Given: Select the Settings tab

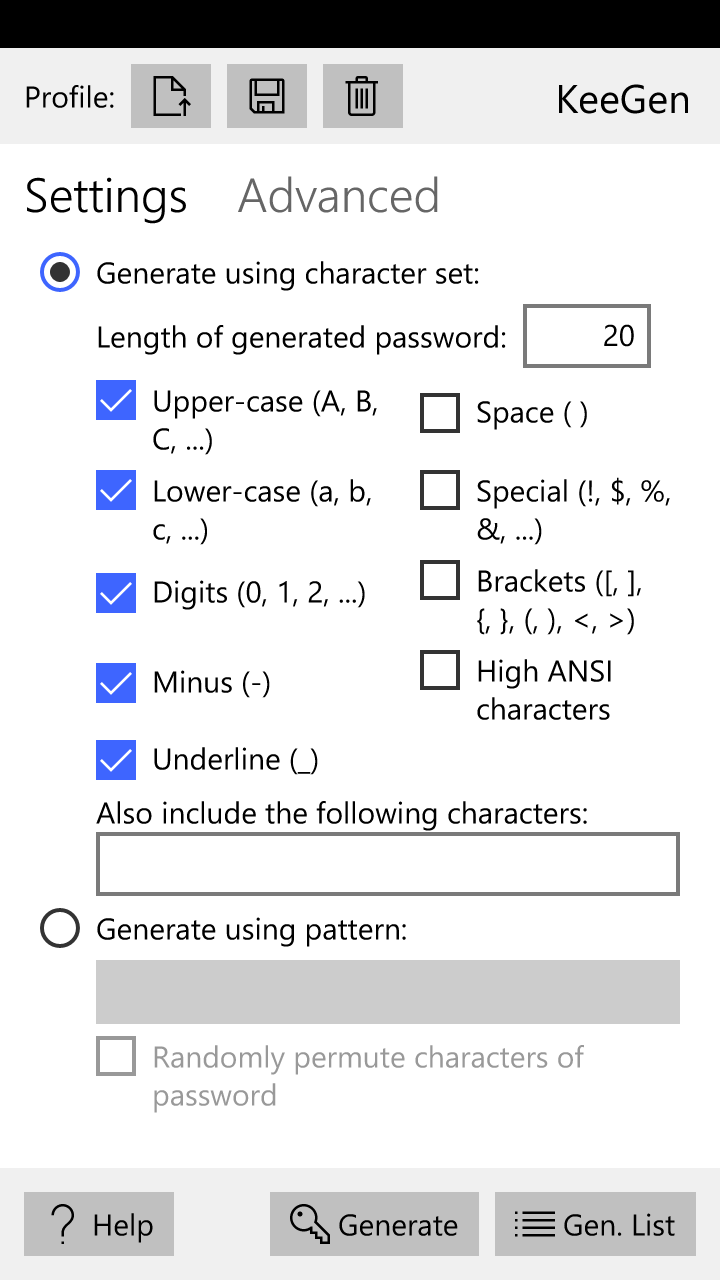Looking at the screenshot, I should pos(106,196).
